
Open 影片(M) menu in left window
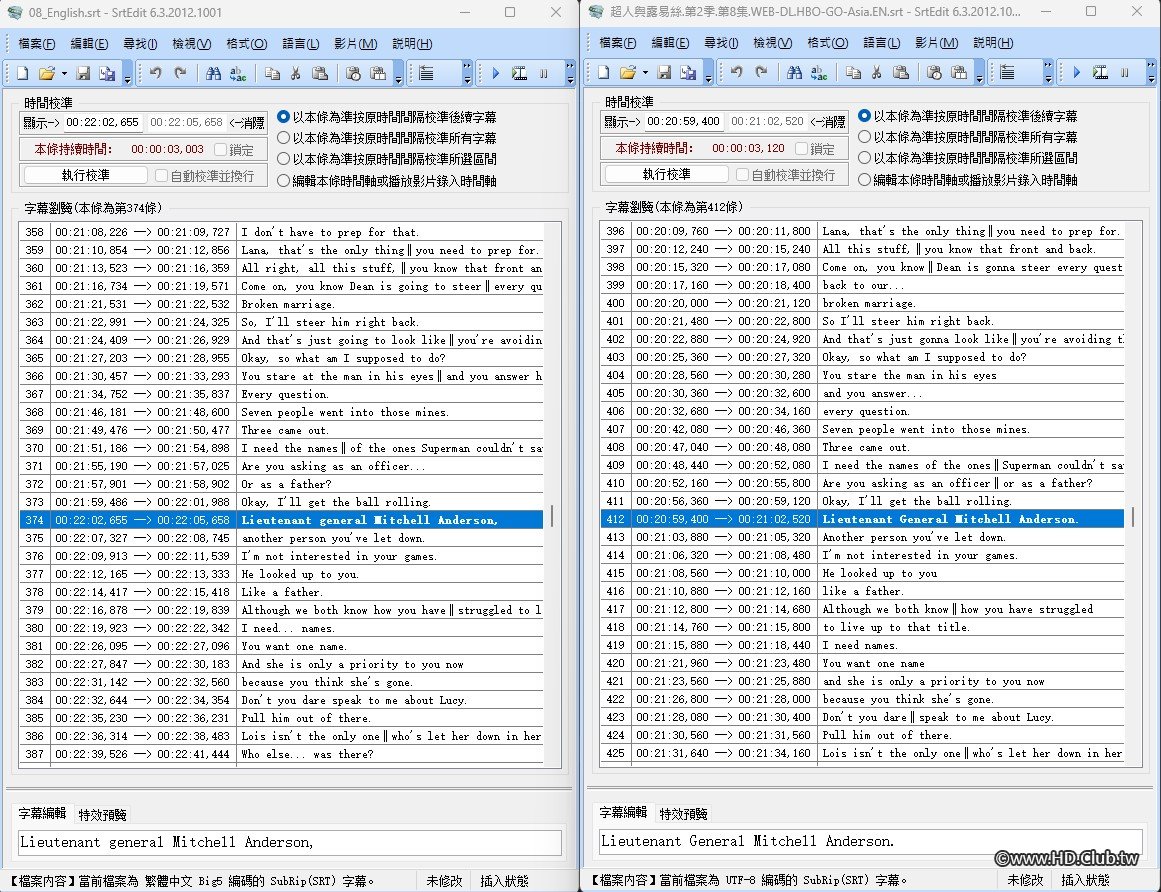(355, 44)
